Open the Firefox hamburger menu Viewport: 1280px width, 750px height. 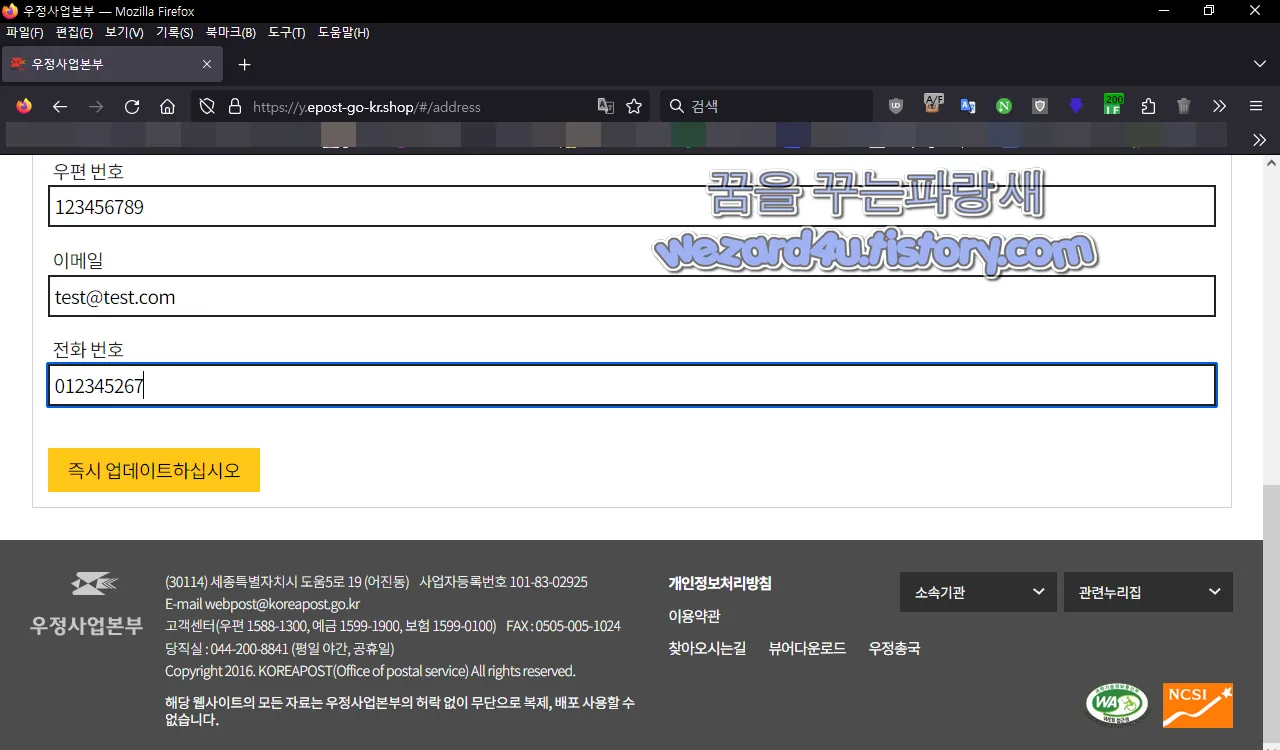coord(1255,105)
